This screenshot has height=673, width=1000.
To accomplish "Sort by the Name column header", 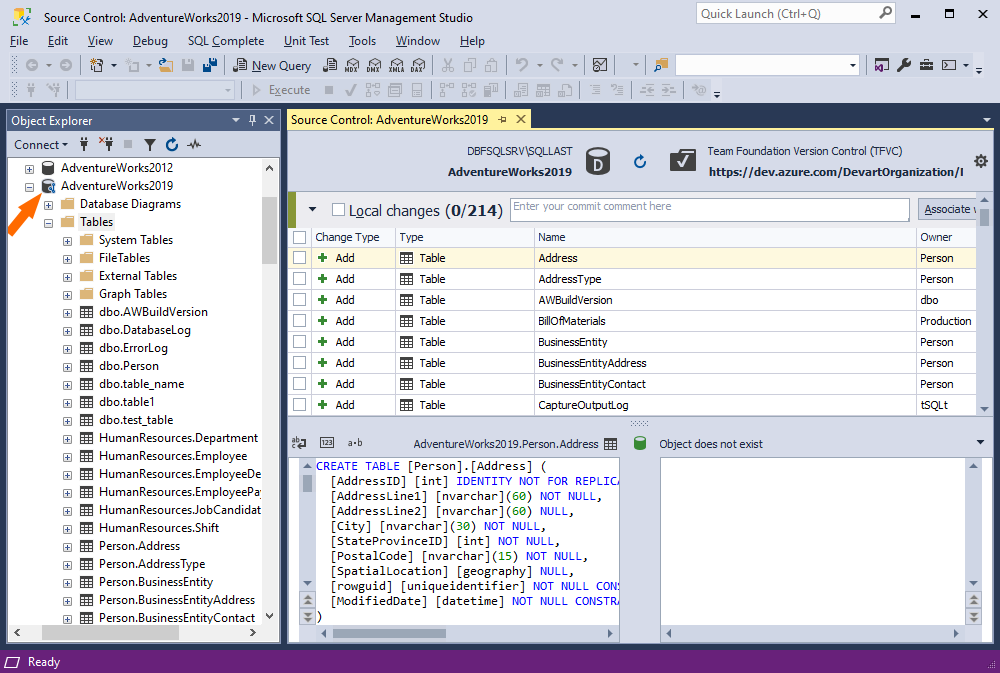I will tap(724, 237).
